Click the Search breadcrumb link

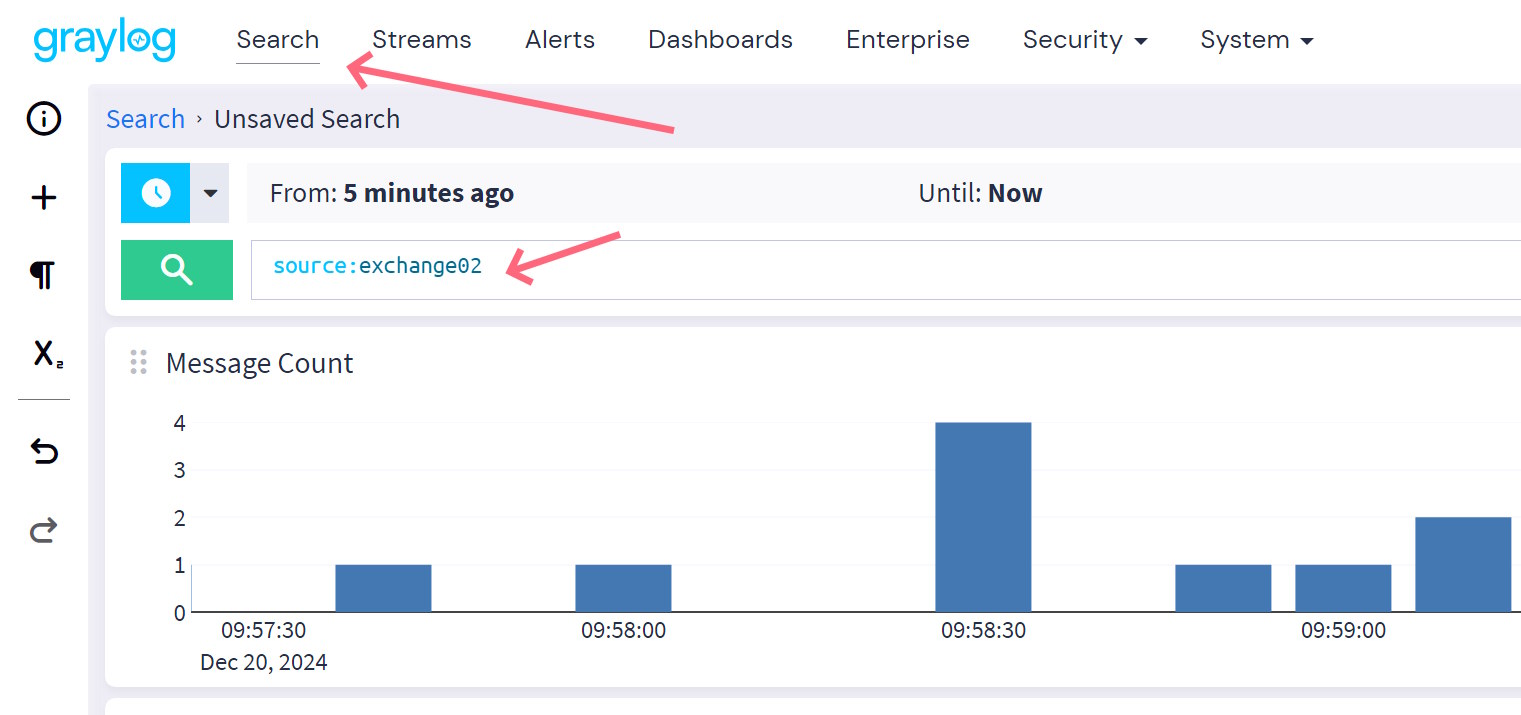click(145, 119)
